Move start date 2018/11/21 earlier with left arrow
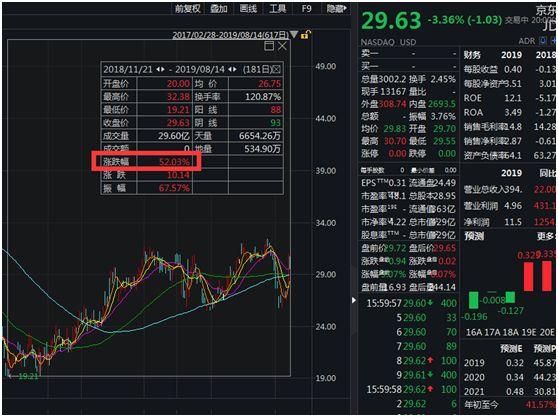The image size is (558, 417). pos(158,69)
